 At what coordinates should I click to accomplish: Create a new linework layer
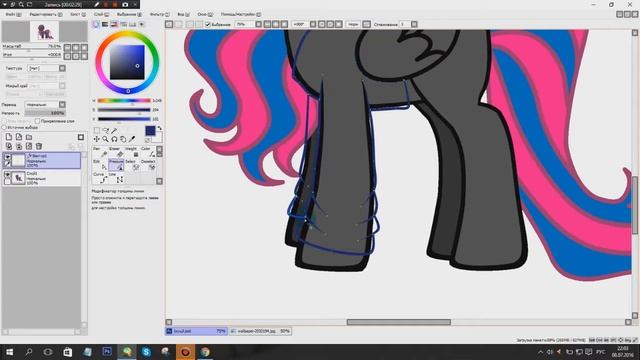pyautogui.click(x=19, y=137)
